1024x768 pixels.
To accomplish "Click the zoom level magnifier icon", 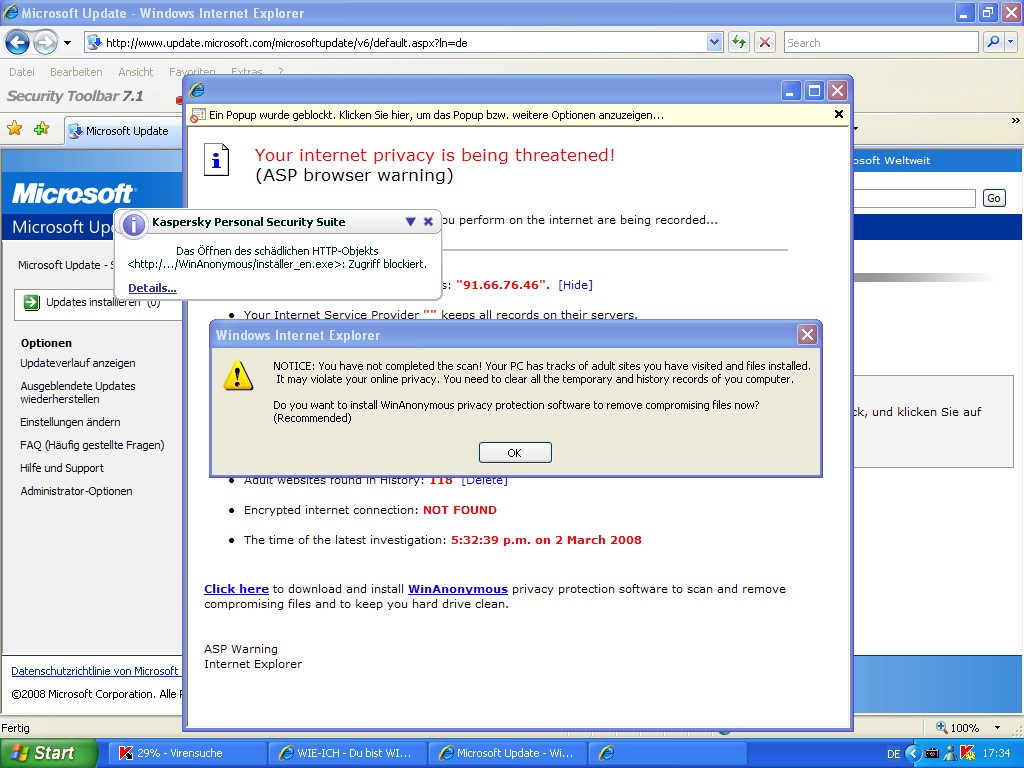I will [942, 727].
